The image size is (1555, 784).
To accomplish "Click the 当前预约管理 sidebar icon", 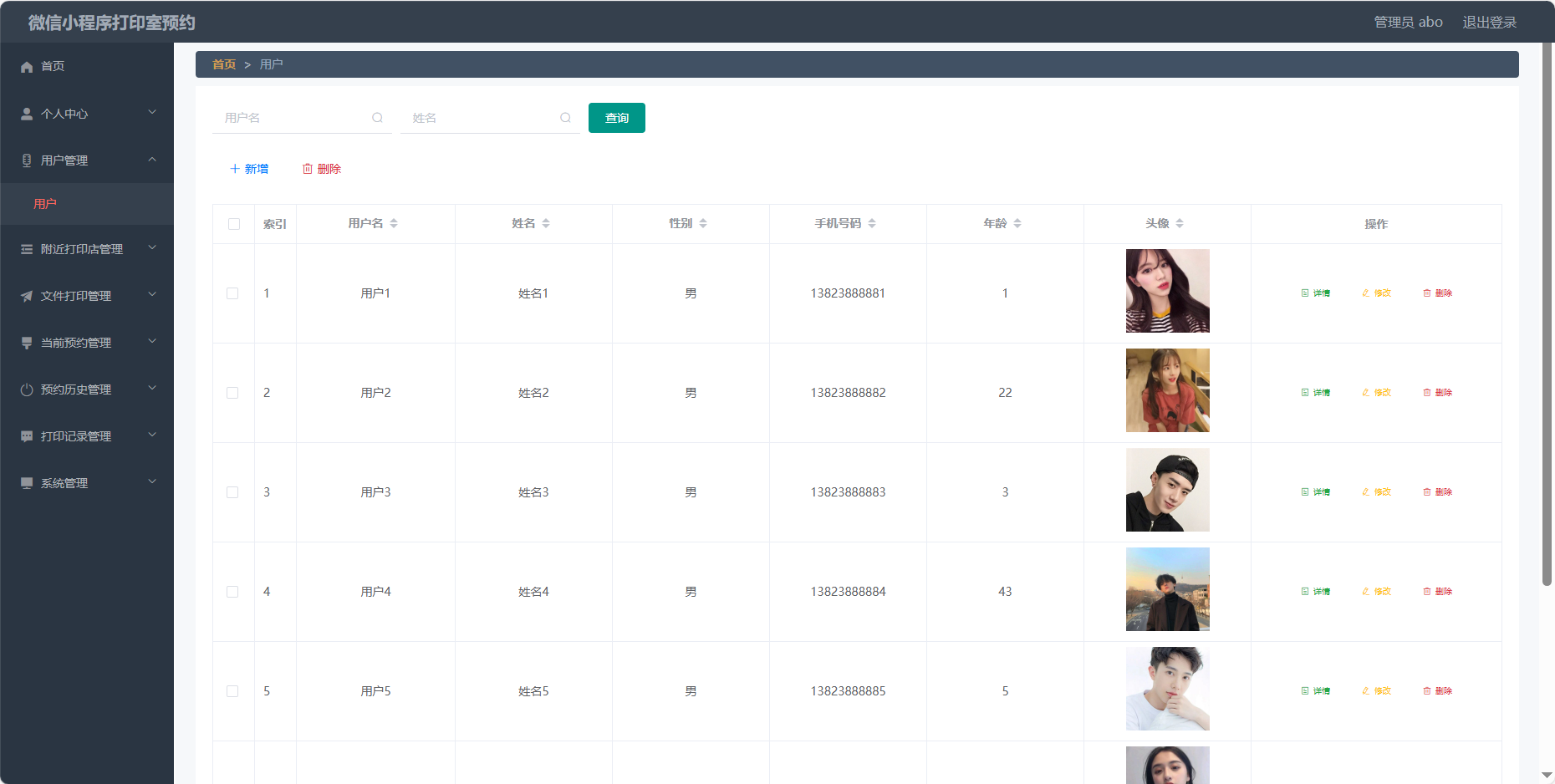I will point(27,343).
